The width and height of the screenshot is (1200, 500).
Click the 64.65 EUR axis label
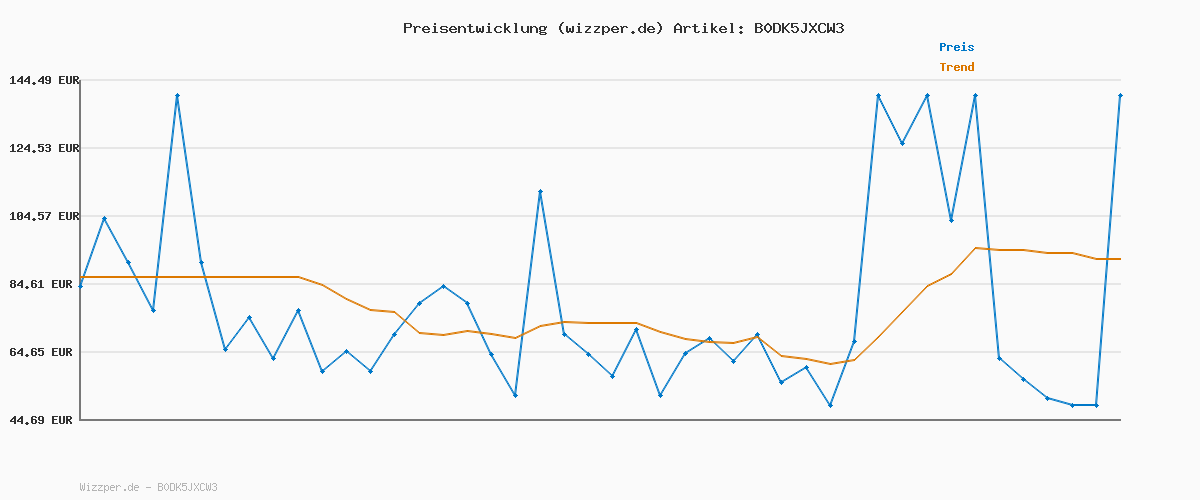tap(43, 352)
